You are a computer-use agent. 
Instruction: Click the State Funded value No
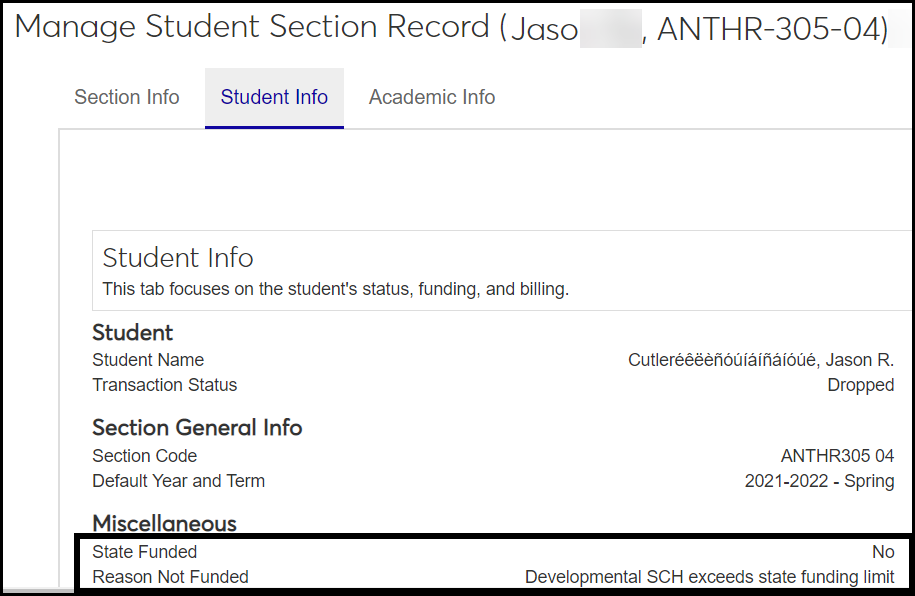point(883,552)
